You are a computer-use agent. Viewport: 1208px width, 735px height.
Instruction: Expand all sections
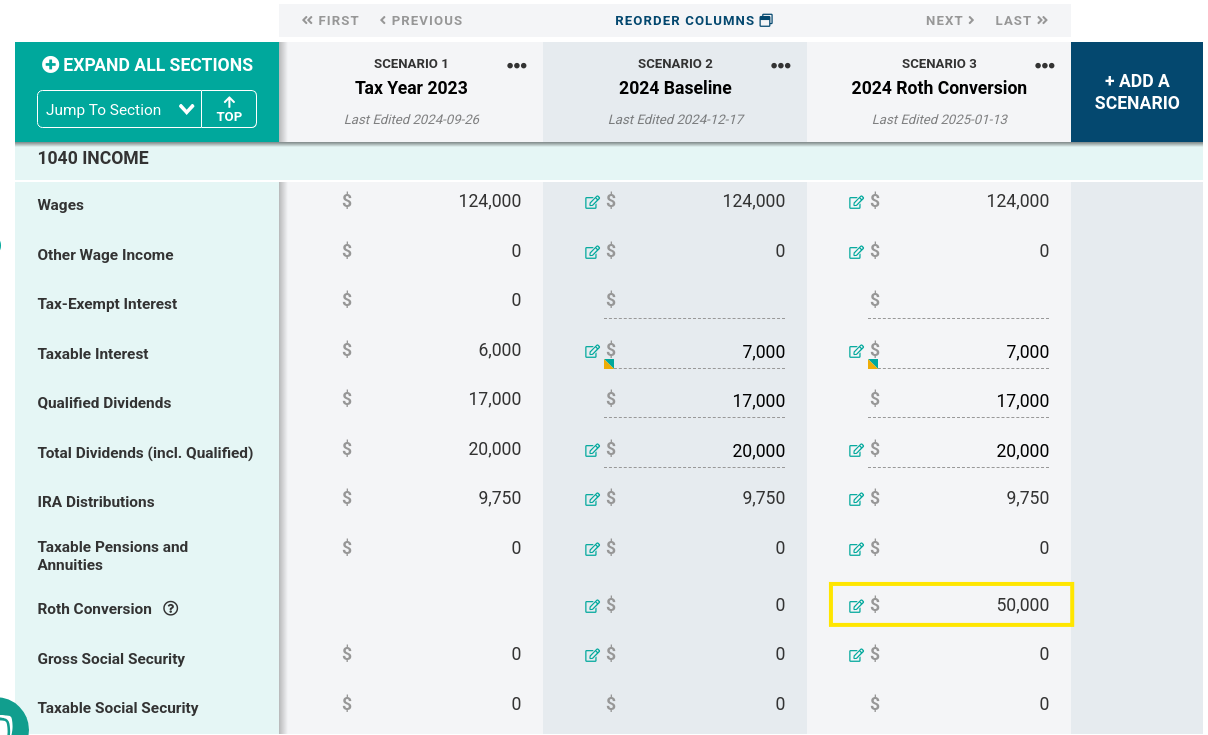pos(147,65)
